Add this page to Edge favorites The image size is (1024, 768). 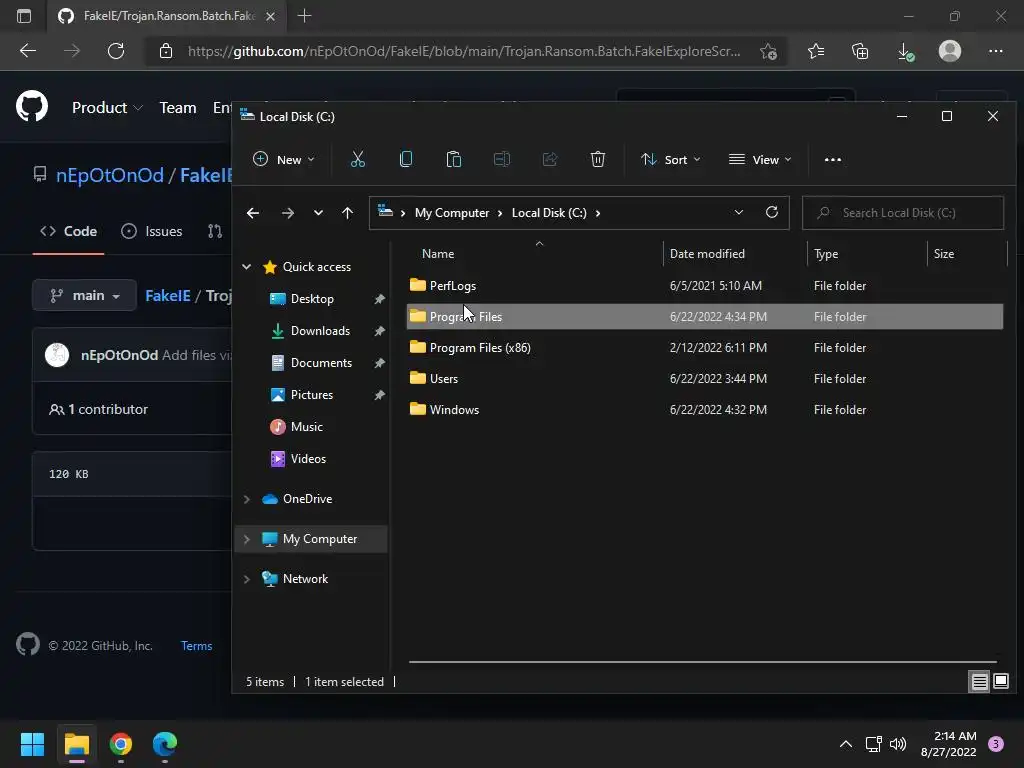(769, 51)
